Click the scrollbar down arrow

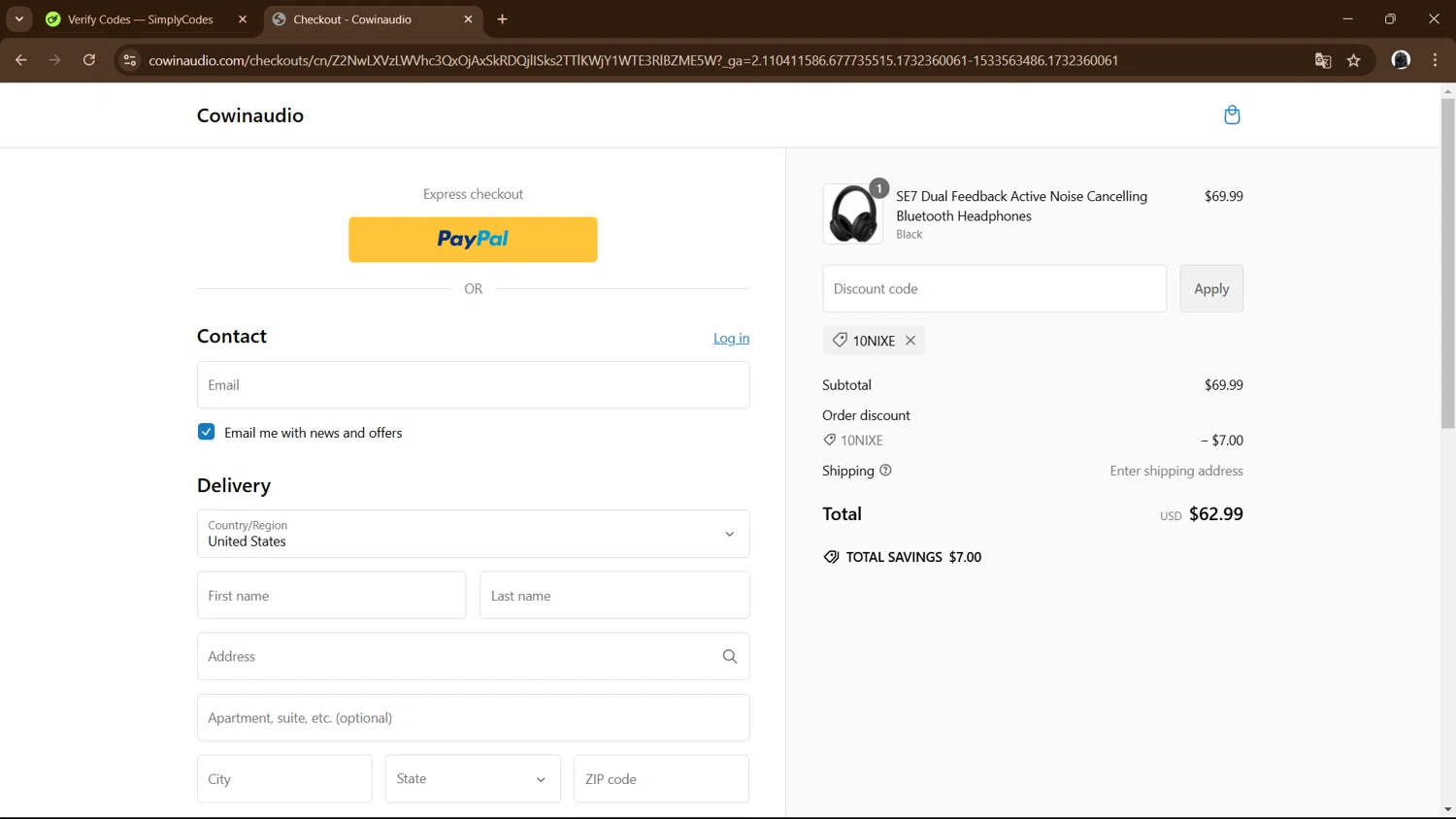click(x=1447, y=809)
